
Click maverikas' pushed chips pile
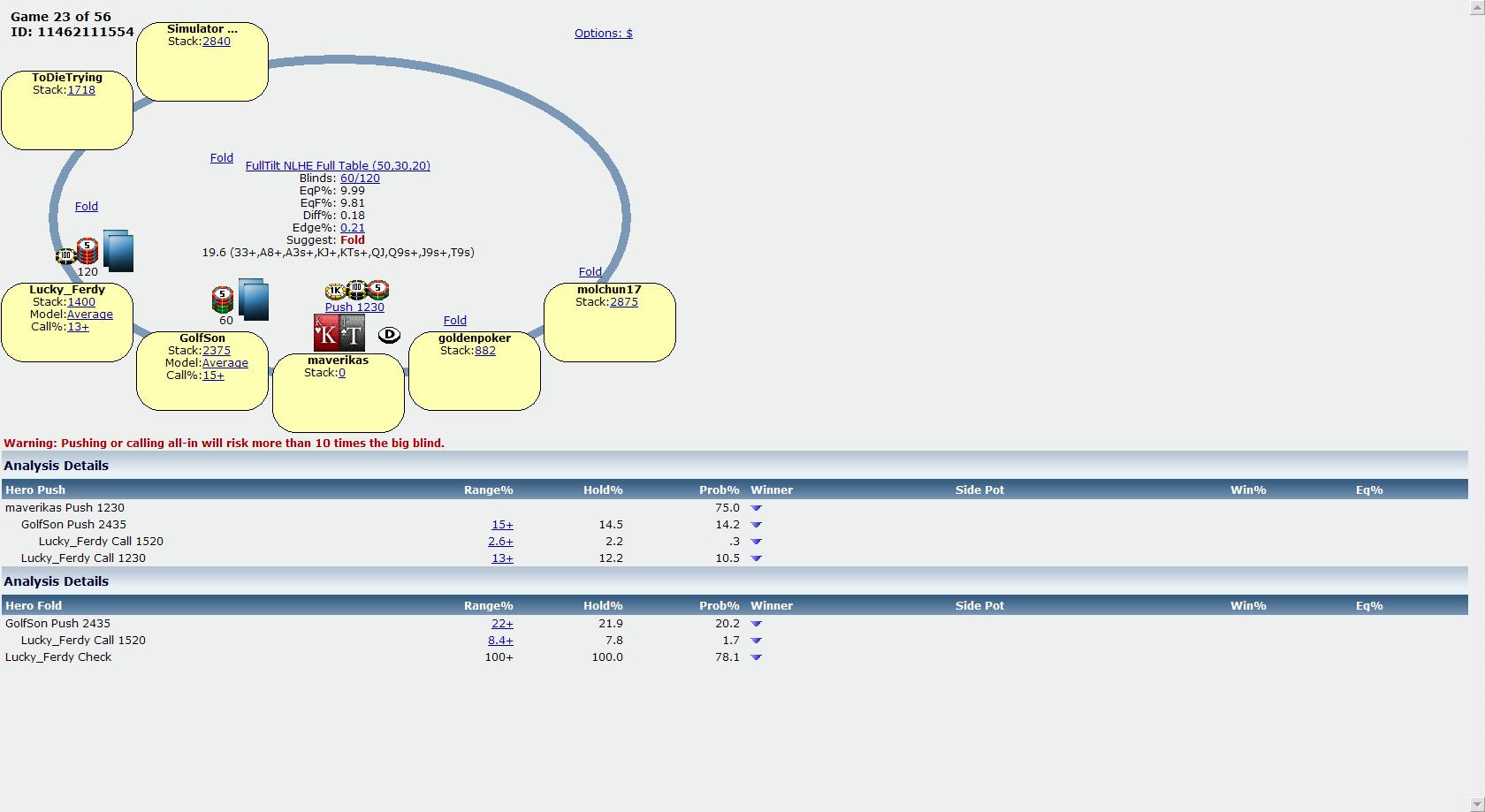[357, 290]
